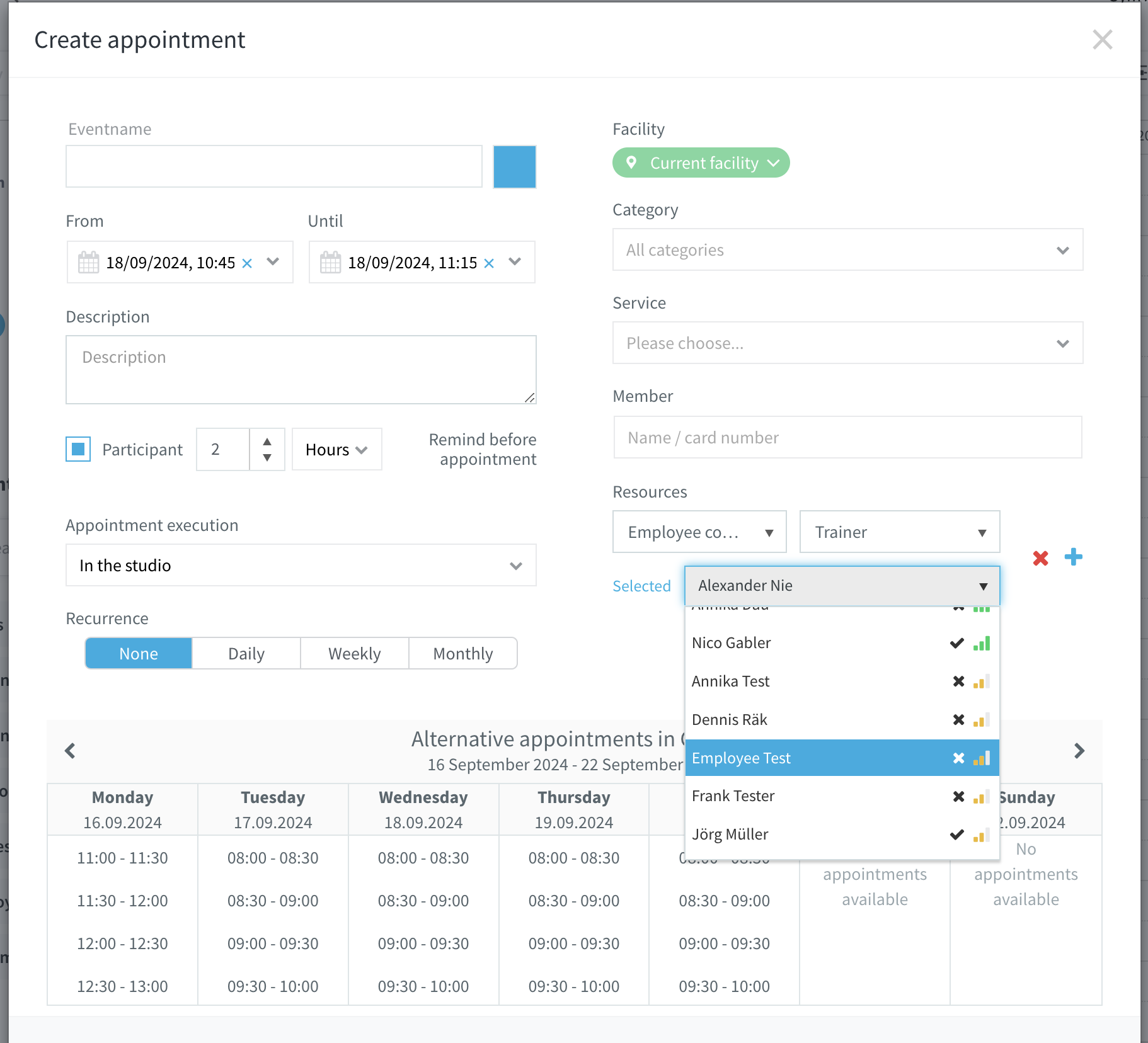Pick Tuesday slot 09:30 - 10:00
This screenshot has height=1043, width=1148.
273,986
